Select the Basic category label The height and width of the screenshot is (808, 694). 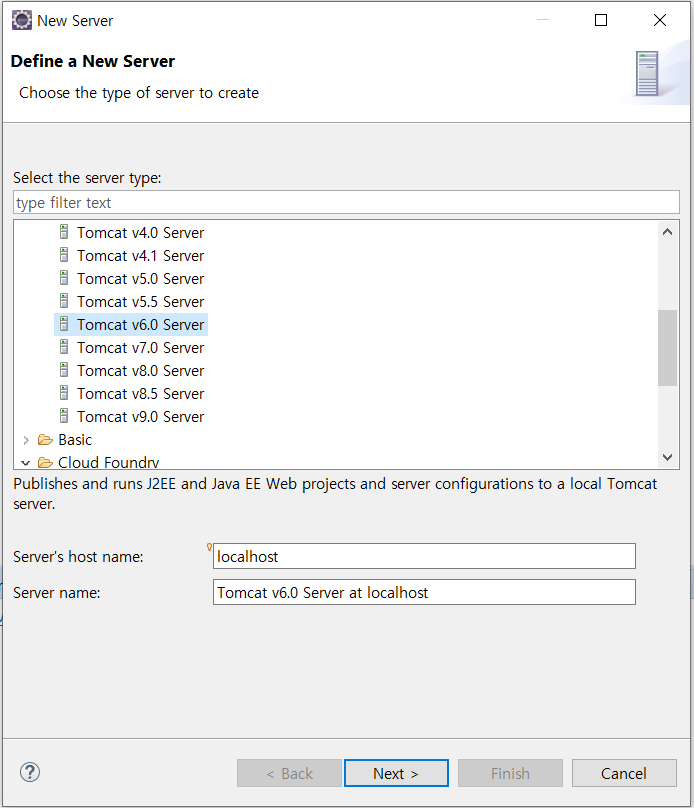coord(75,440)
